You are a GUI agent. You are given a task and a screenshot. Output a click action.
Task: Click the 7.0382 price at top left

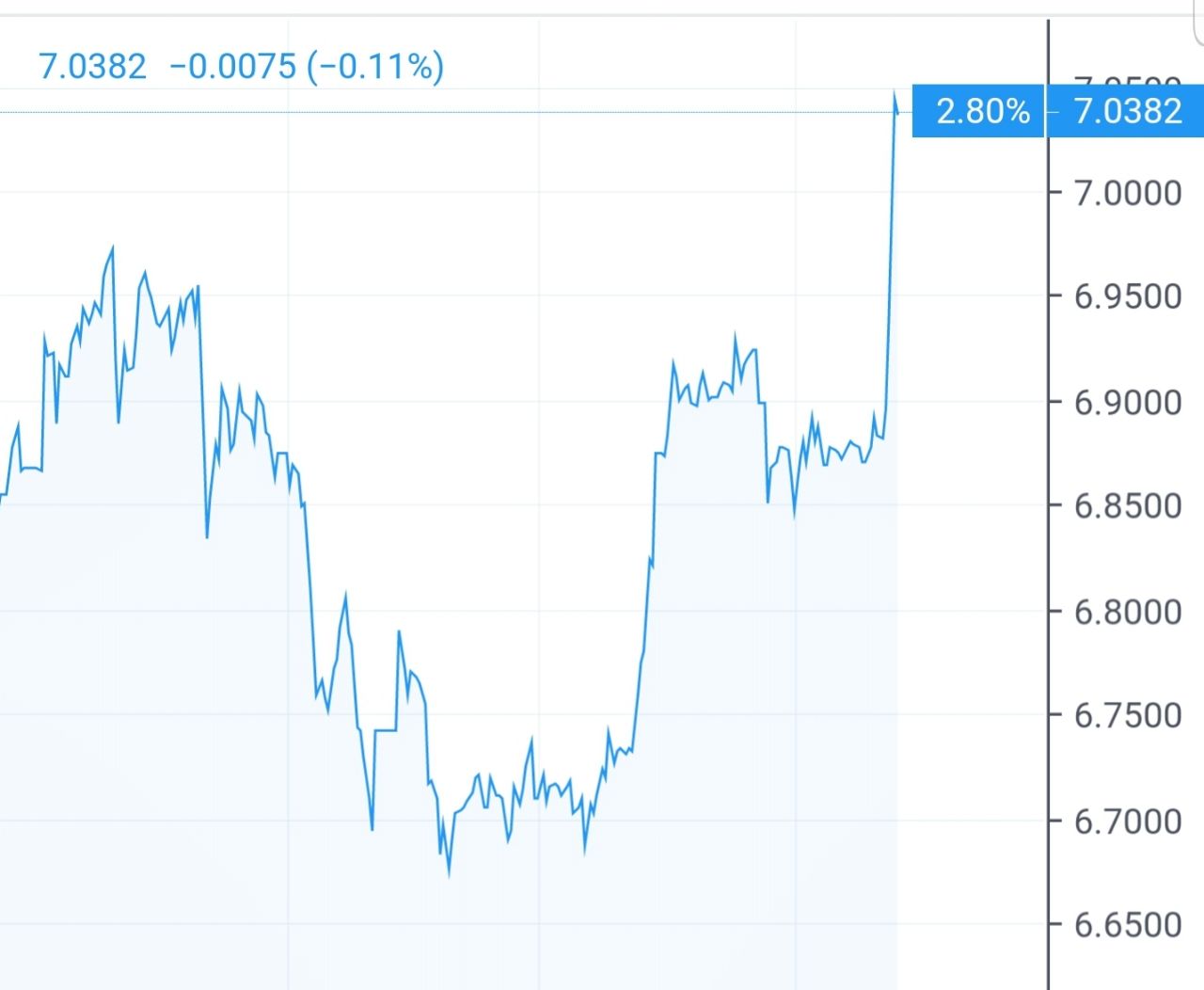tap(92, 67)
